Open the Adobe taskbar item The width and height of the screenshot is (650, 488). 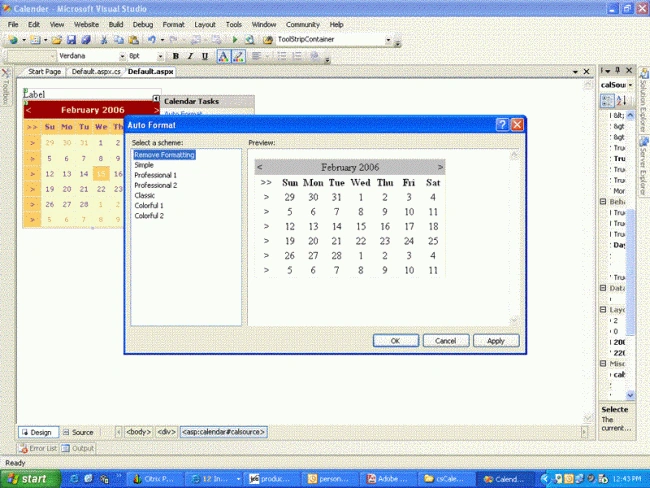[388, 479]
